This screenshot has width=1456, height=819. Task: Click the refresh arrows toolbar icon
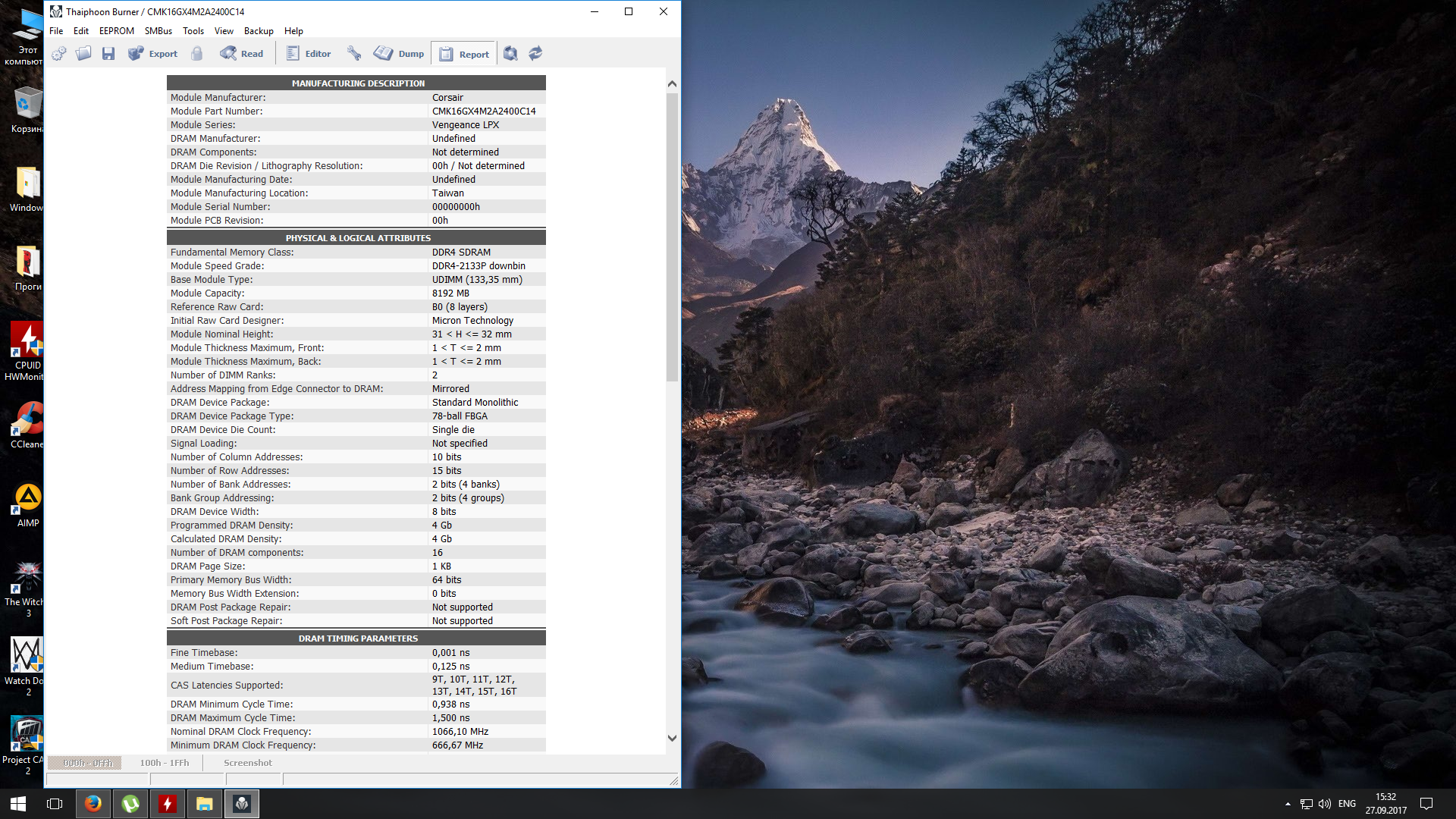click(x=535, y=53)
